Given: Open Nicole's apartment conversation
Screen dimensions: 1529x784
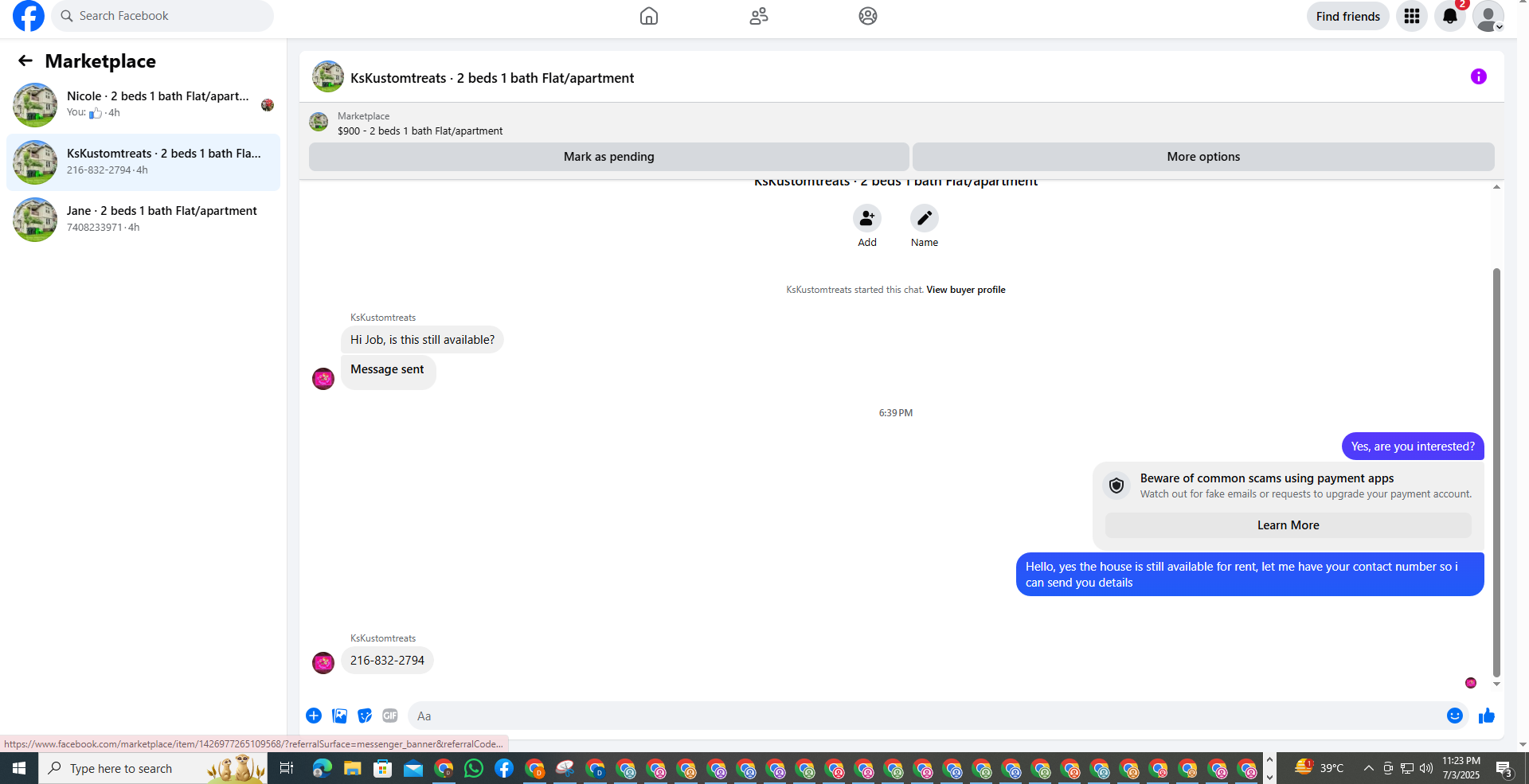Looking at the screenshot, I should pyautogui.click(x=143, y=104).
